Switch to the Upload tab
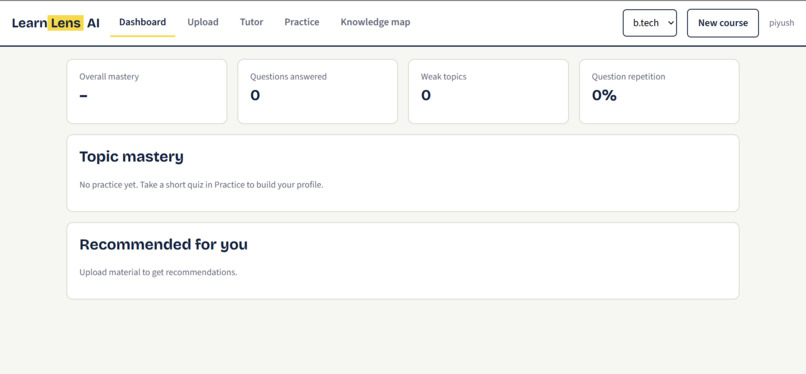The height and width of the screenshot is (374, 806). click(x=203, y=22)
